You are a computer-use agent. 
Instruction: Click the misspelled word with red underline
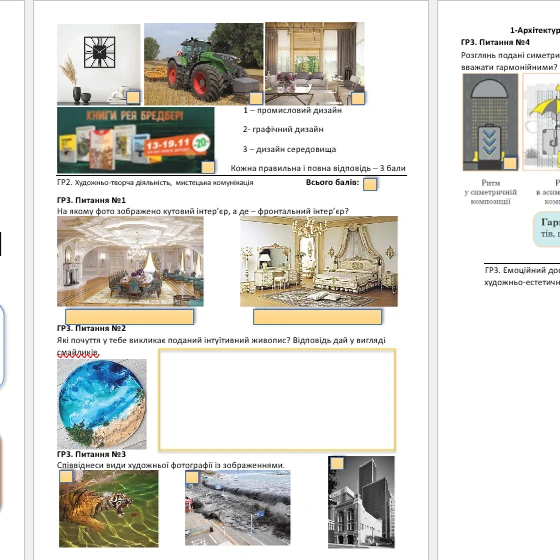click(78, 352)
